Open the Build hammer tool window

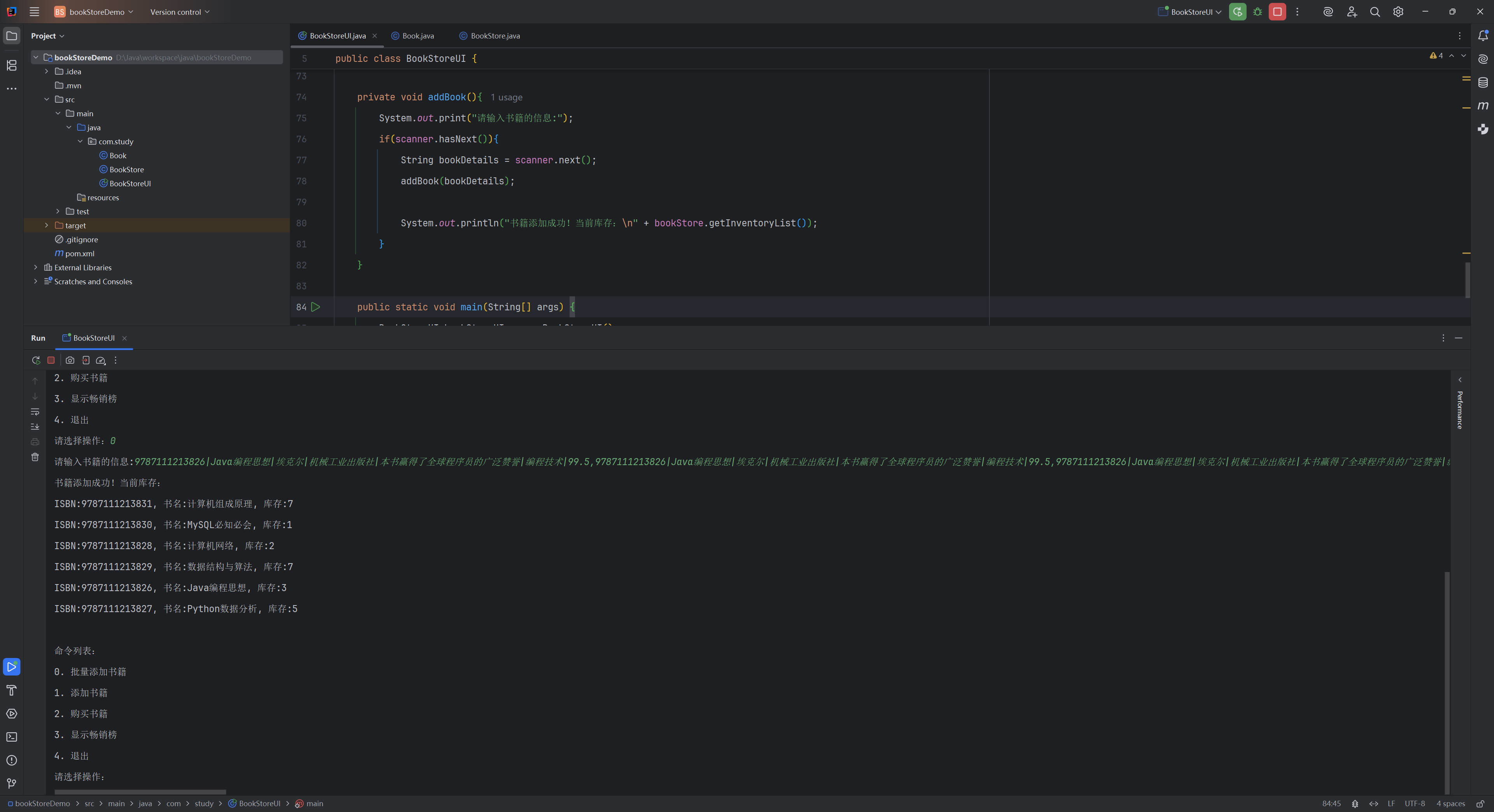[x=12, y=690]
